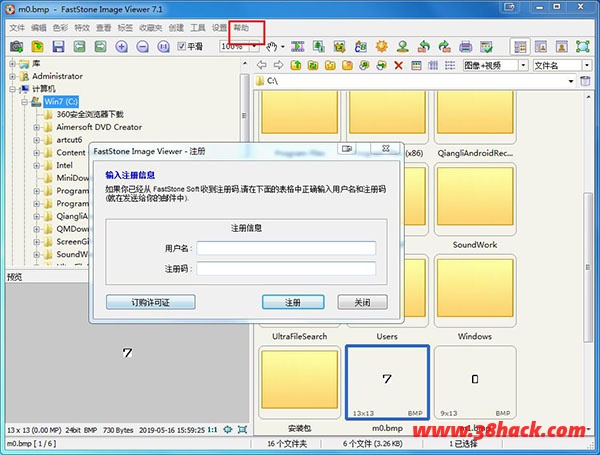The height and width of the screenshot is (455, 600).
Task: Click the open folder toolbar icon
Action: 37,47
